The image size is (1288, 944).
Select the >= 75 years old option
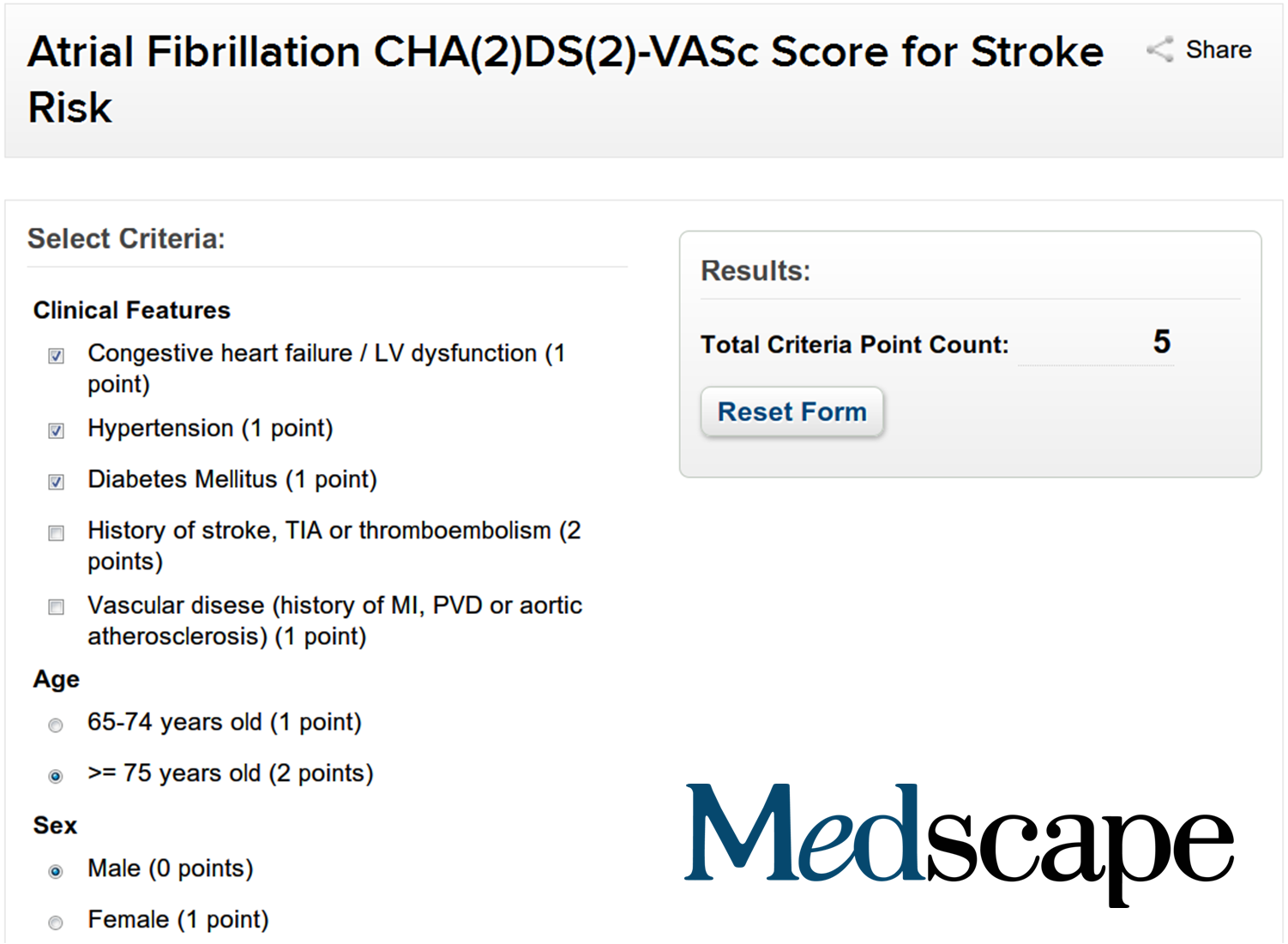coord(55,776)
